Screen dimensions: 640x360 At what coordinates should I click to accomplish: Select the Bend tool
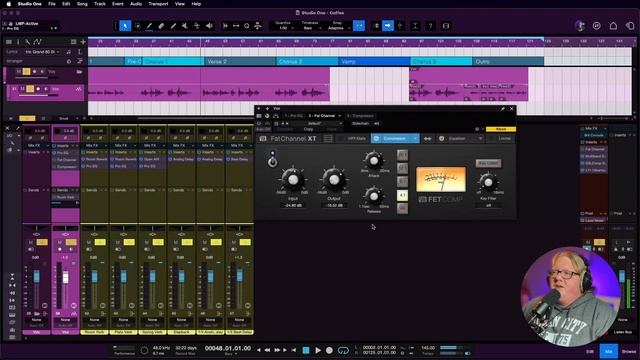(197, 26)
